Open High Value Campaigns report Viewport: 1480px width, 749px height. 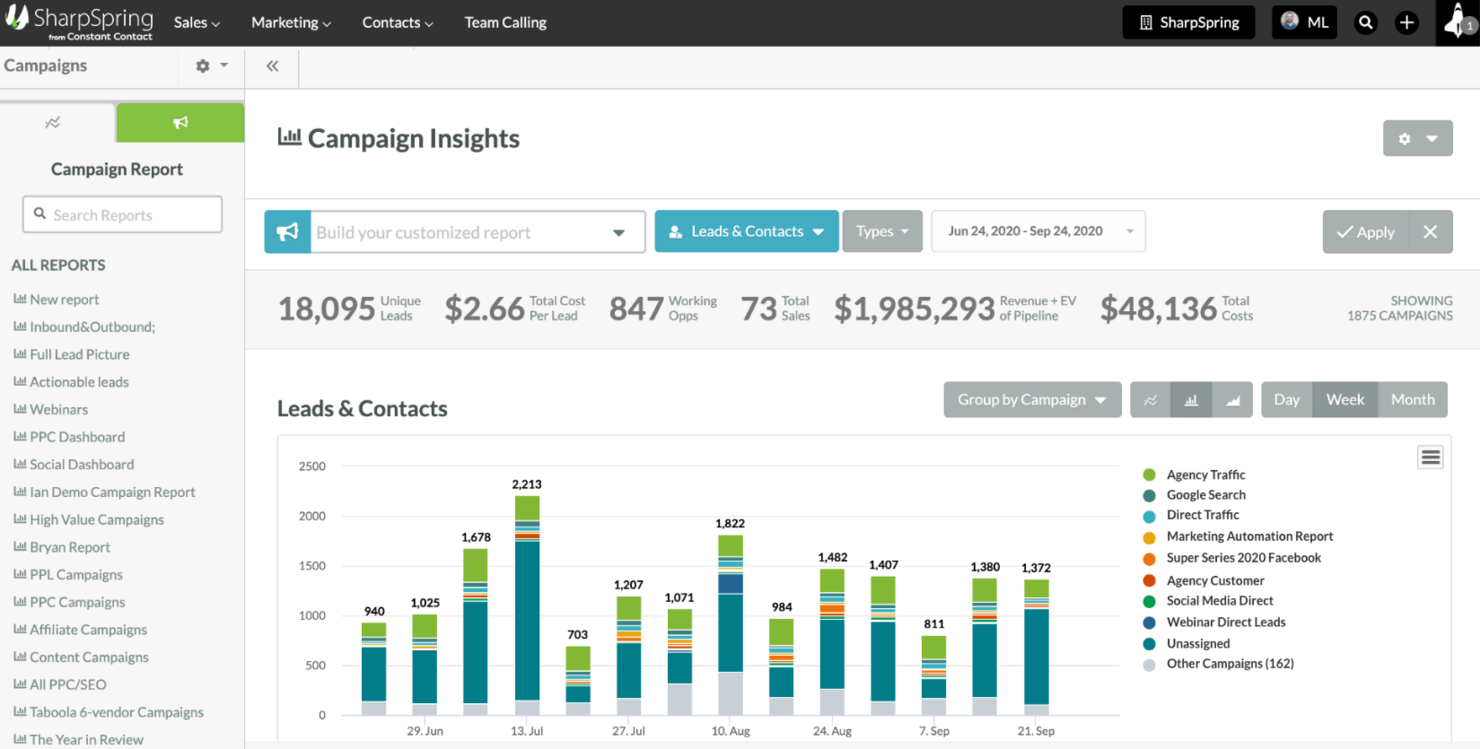click(x=96, y=519)
